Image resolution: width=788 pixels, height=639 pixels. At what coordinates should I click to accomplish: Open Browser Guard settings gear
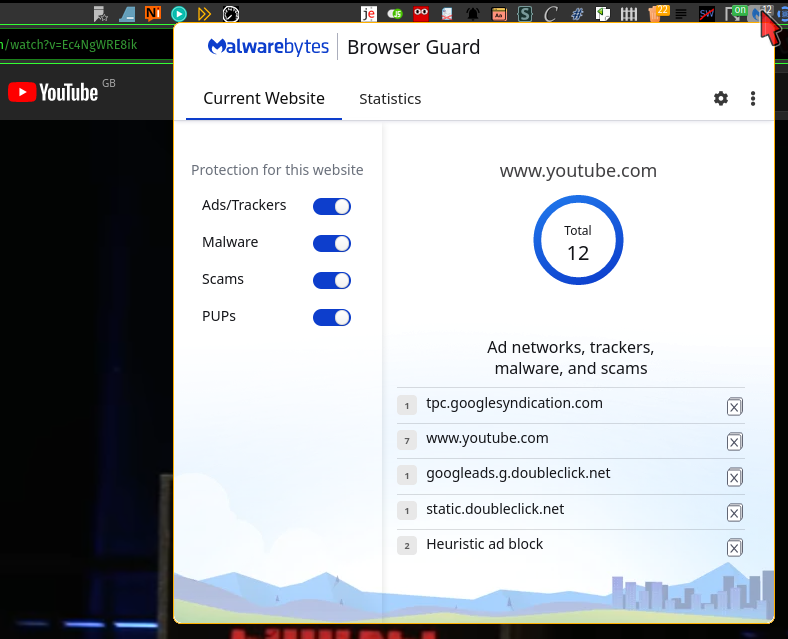[x=721, y=98]
